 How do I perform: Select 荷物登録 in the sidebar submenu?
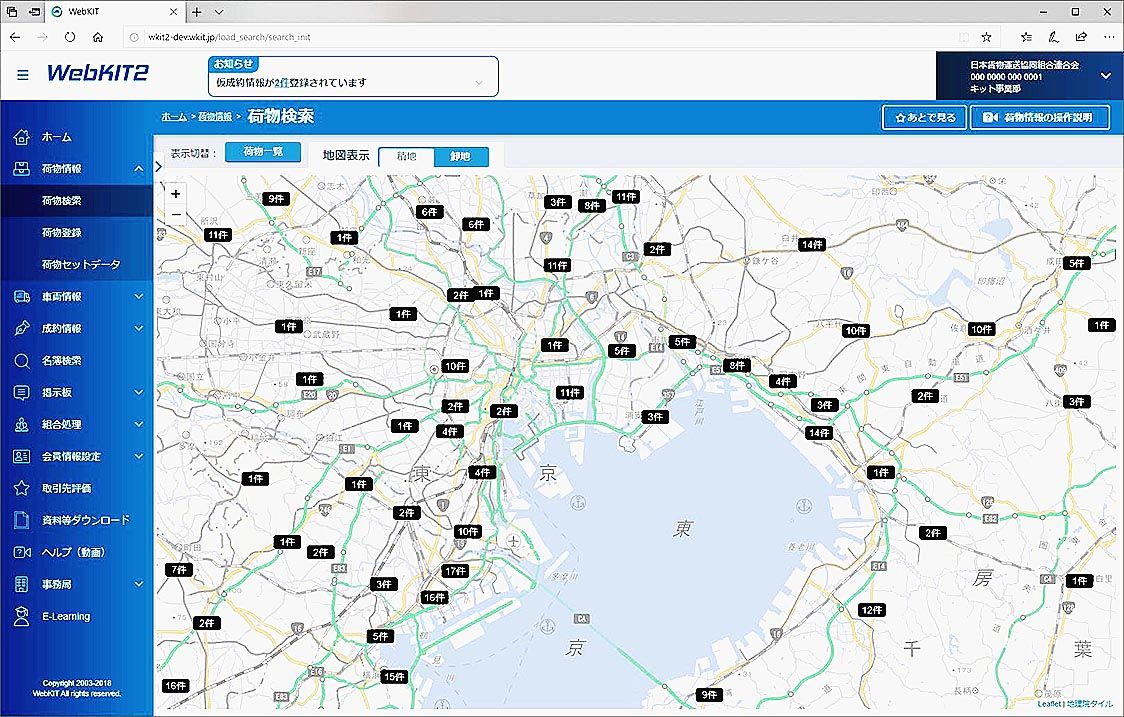(62, 233)
